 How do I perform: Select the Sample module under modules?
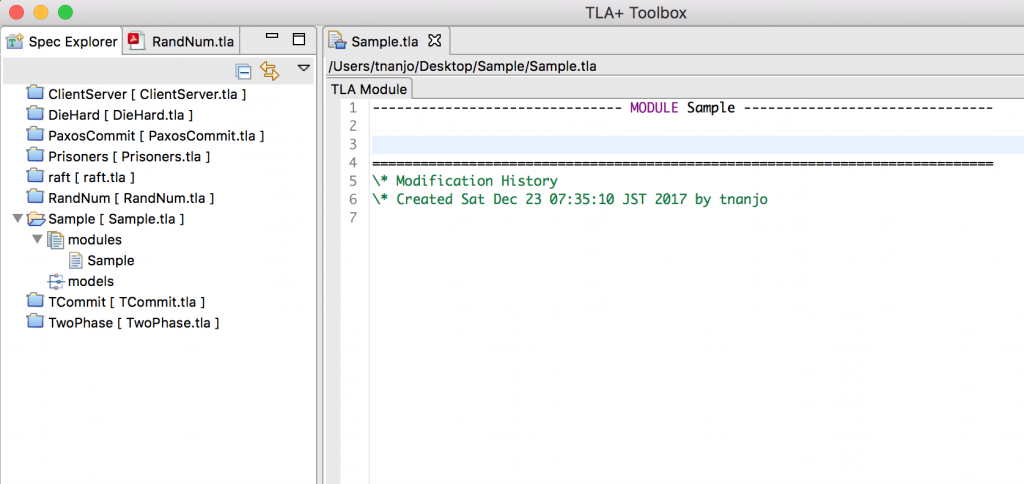(x=111, y=261)
